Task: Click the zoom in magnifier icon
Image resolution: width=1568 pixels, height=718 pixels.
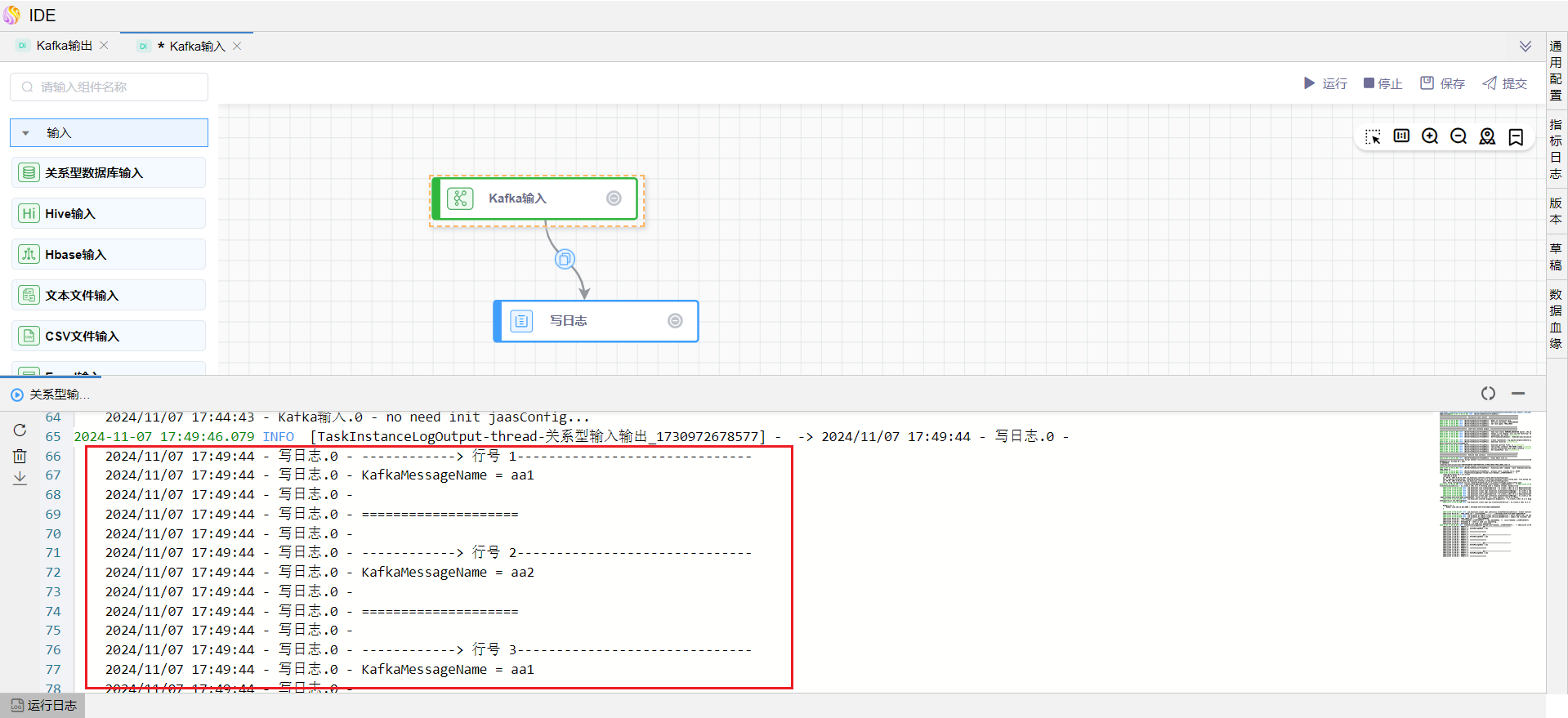Action: pyautogui.click(x=1430, y=137)
